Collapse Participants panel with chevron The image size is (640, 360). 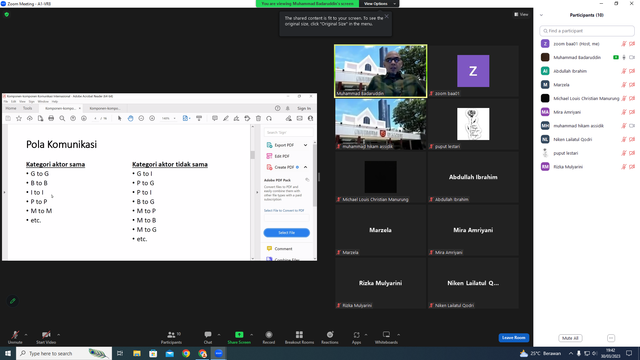541,15
